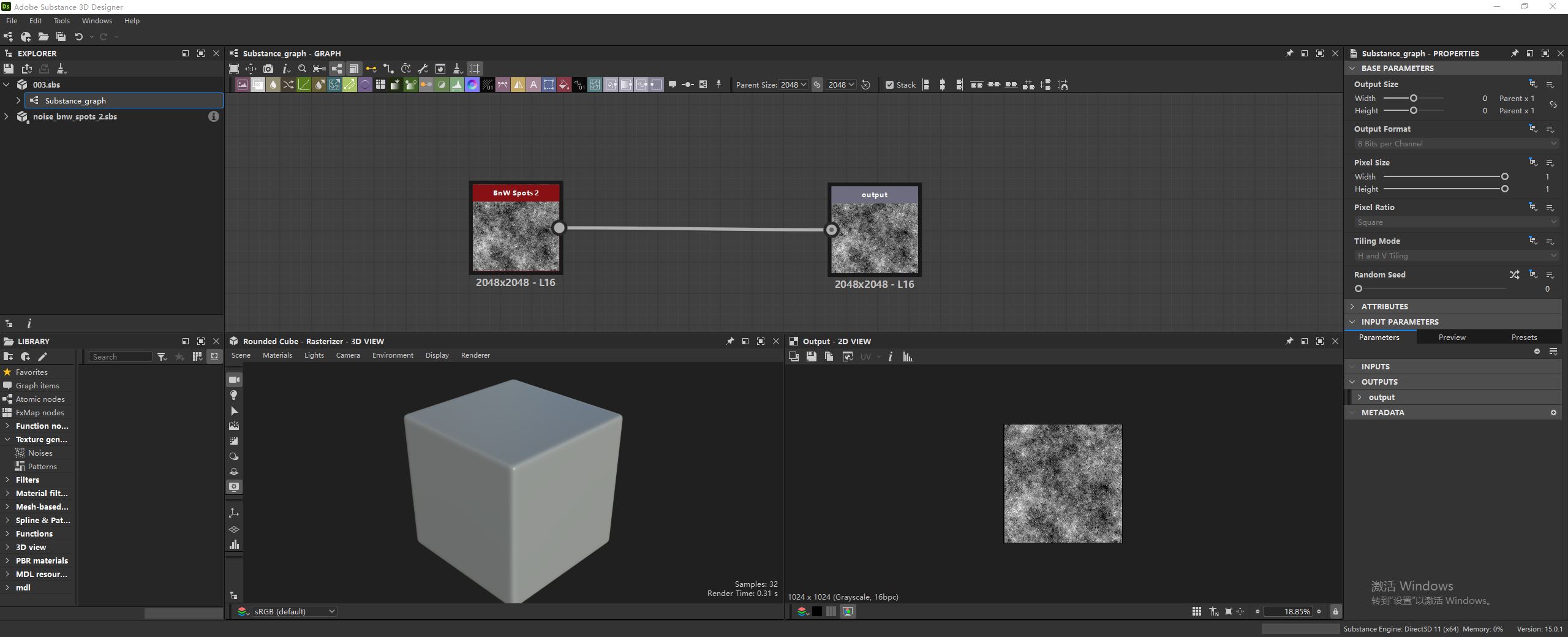Expand the Filters library category
The height and width of the screenshot is (637, 1568).
pos(7,480)
